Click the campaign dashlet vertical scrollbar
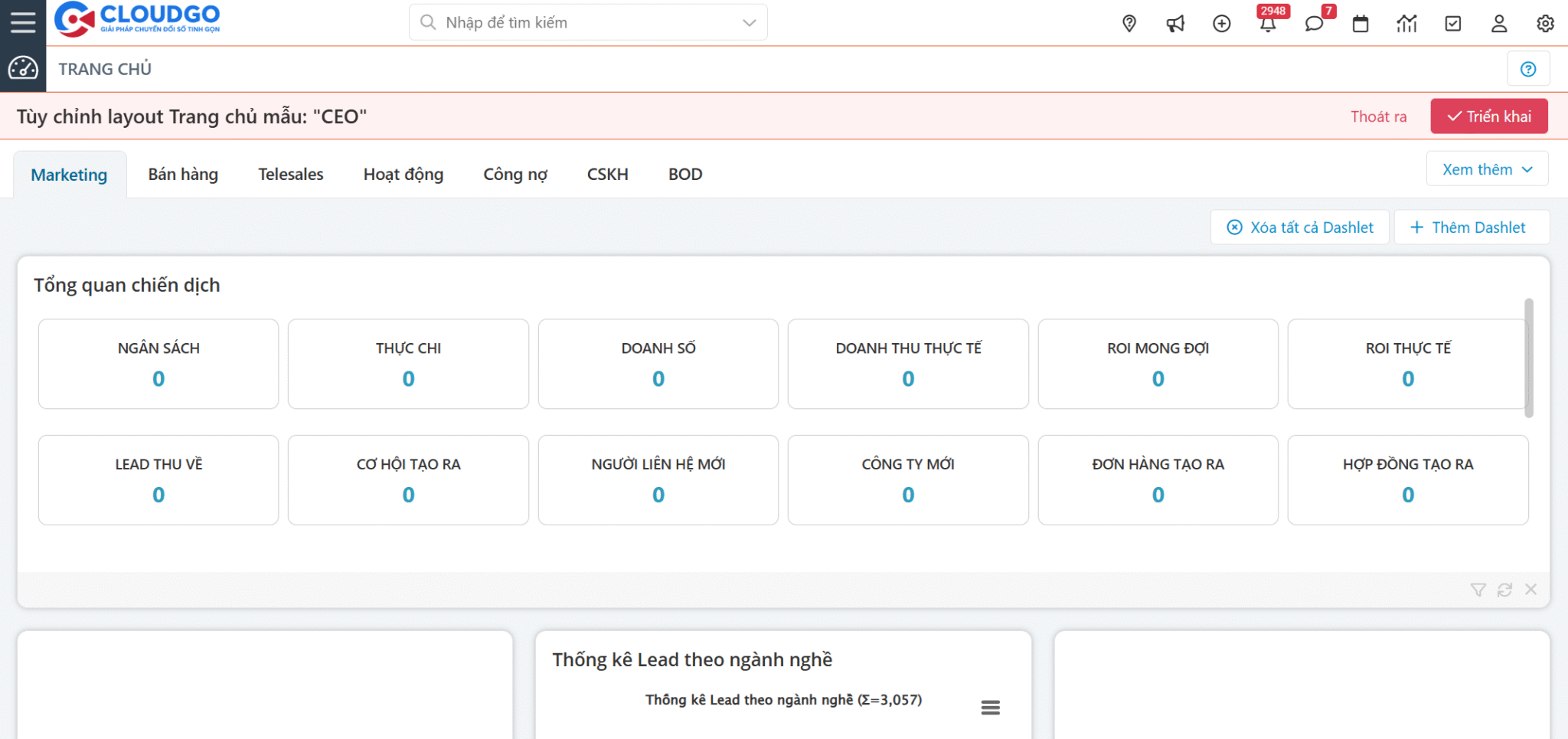Screen dimensions: 1568x739 click(1529, 358)
